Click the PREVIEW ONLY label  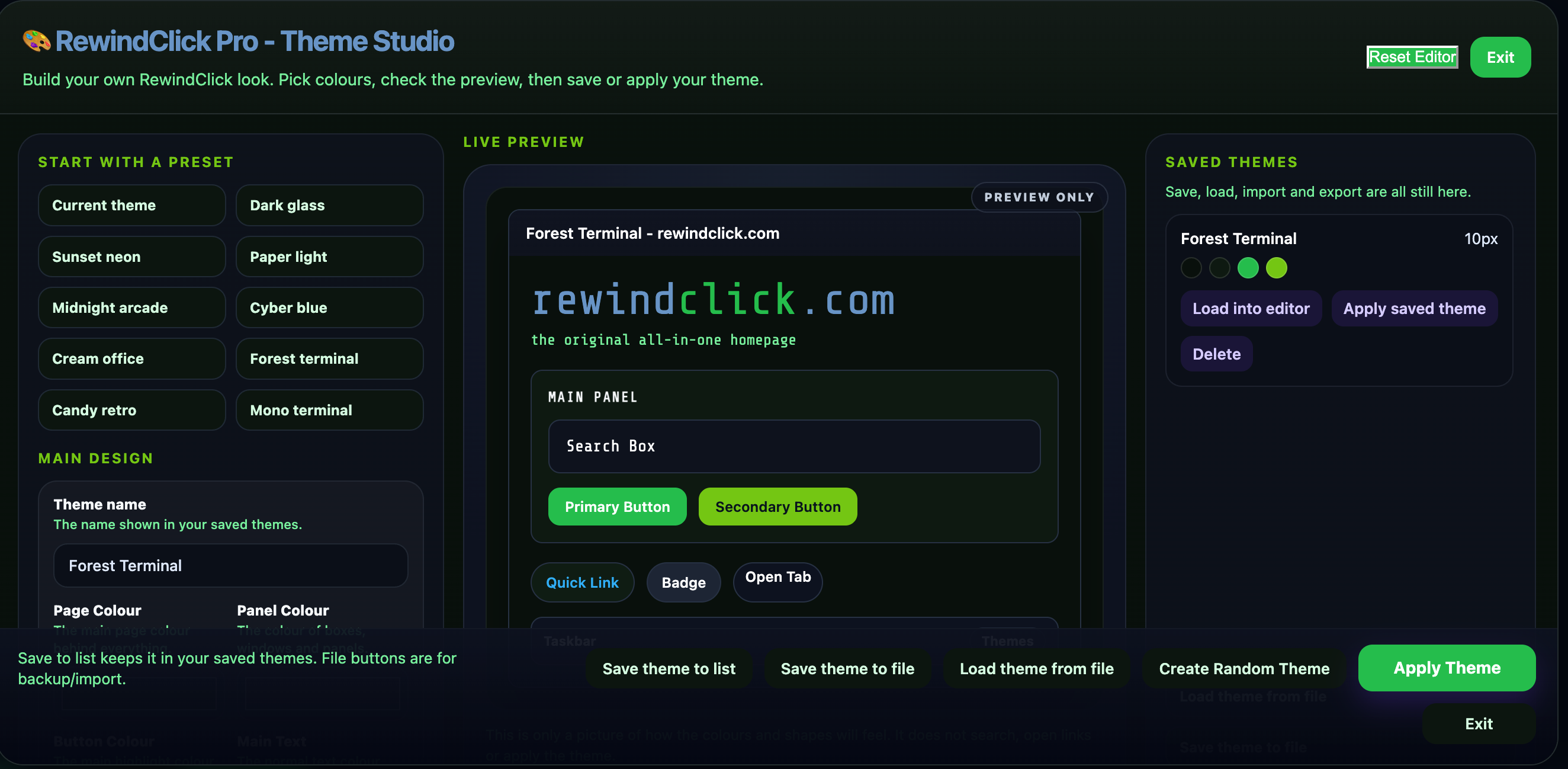[x=1039, y=197]
